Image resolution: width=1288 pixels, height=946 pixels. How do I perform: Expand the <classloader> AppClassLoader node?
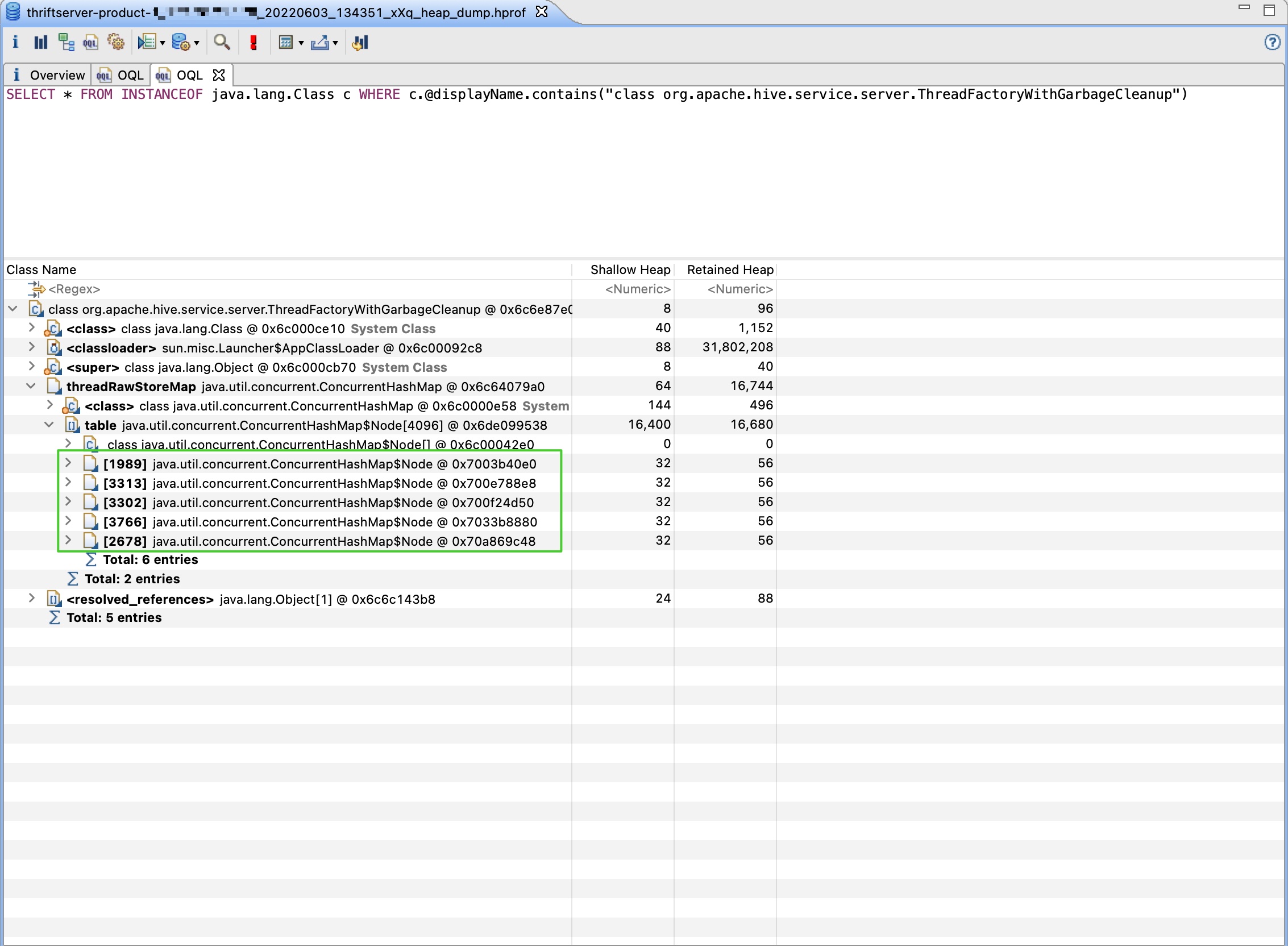[x=32, y=347]
